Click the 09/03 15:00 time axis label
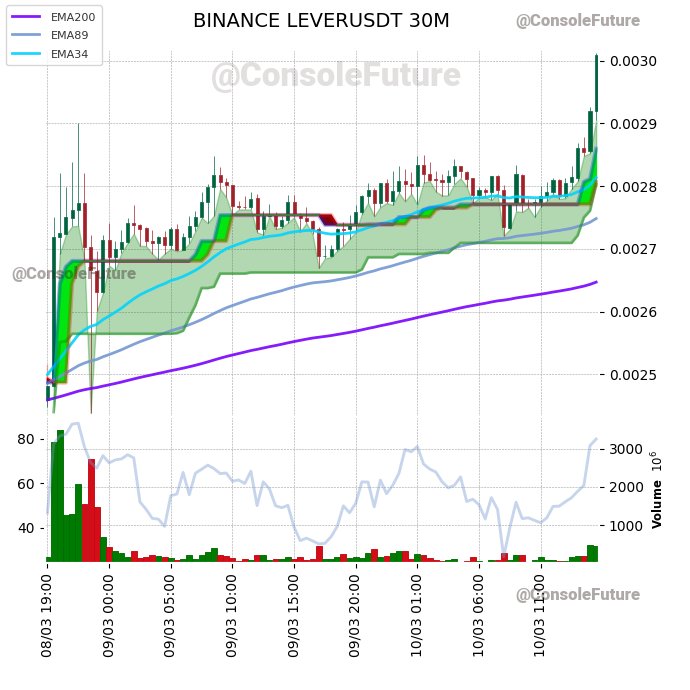690x690 pixels. [294, 616]
